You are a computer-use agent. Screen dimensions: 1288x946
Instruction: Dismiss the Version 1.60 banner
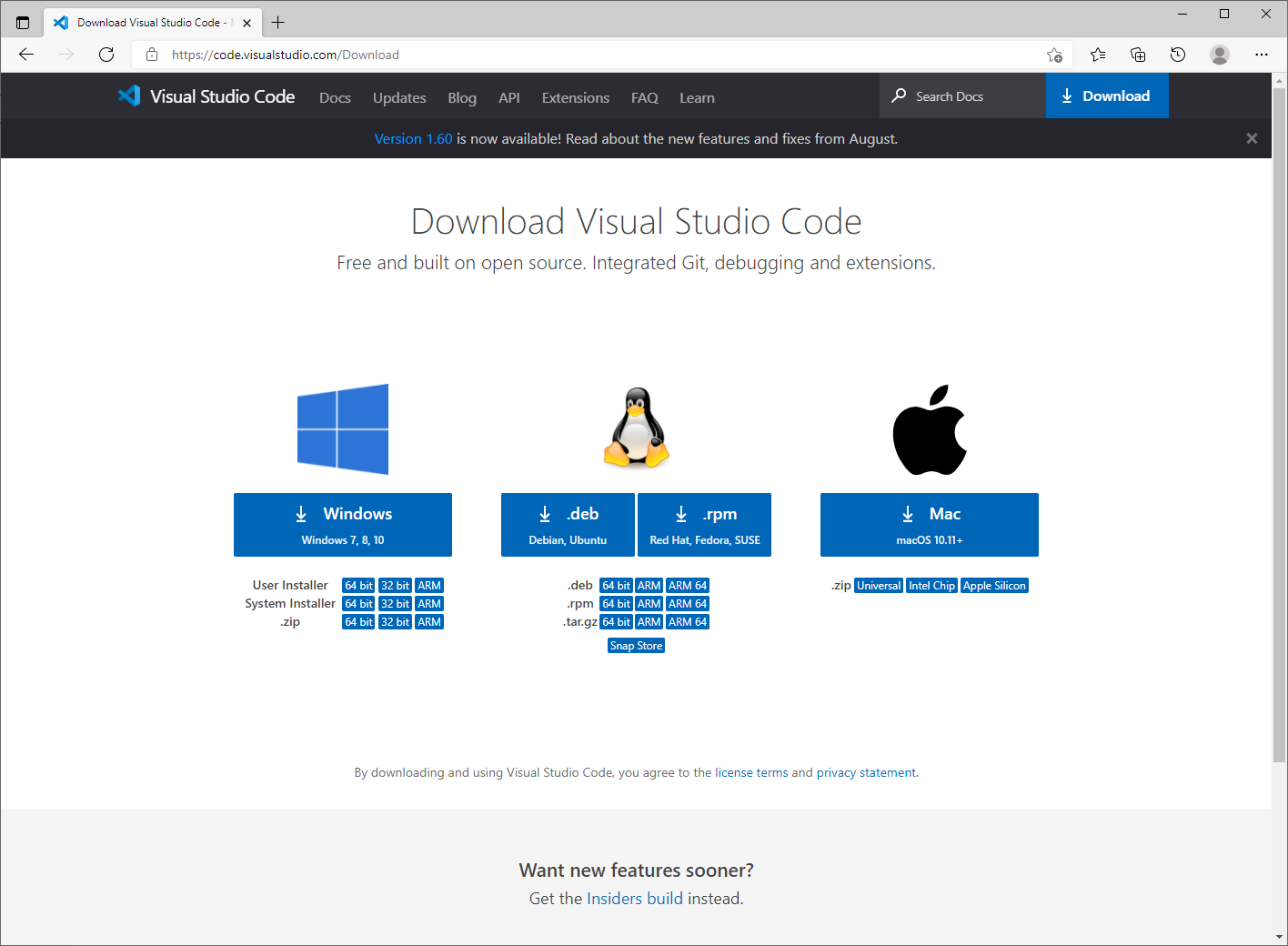1252,138
